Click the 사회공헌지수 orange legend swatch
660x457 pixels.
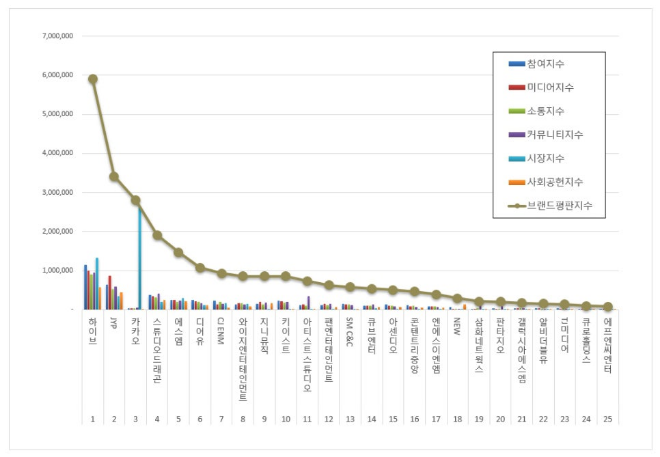pos(517,181)
